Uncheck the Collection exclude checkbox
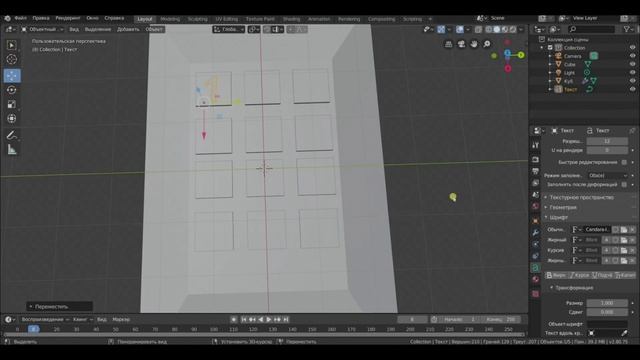The width and height of the screenshot is (640, 360). [550, 48]
